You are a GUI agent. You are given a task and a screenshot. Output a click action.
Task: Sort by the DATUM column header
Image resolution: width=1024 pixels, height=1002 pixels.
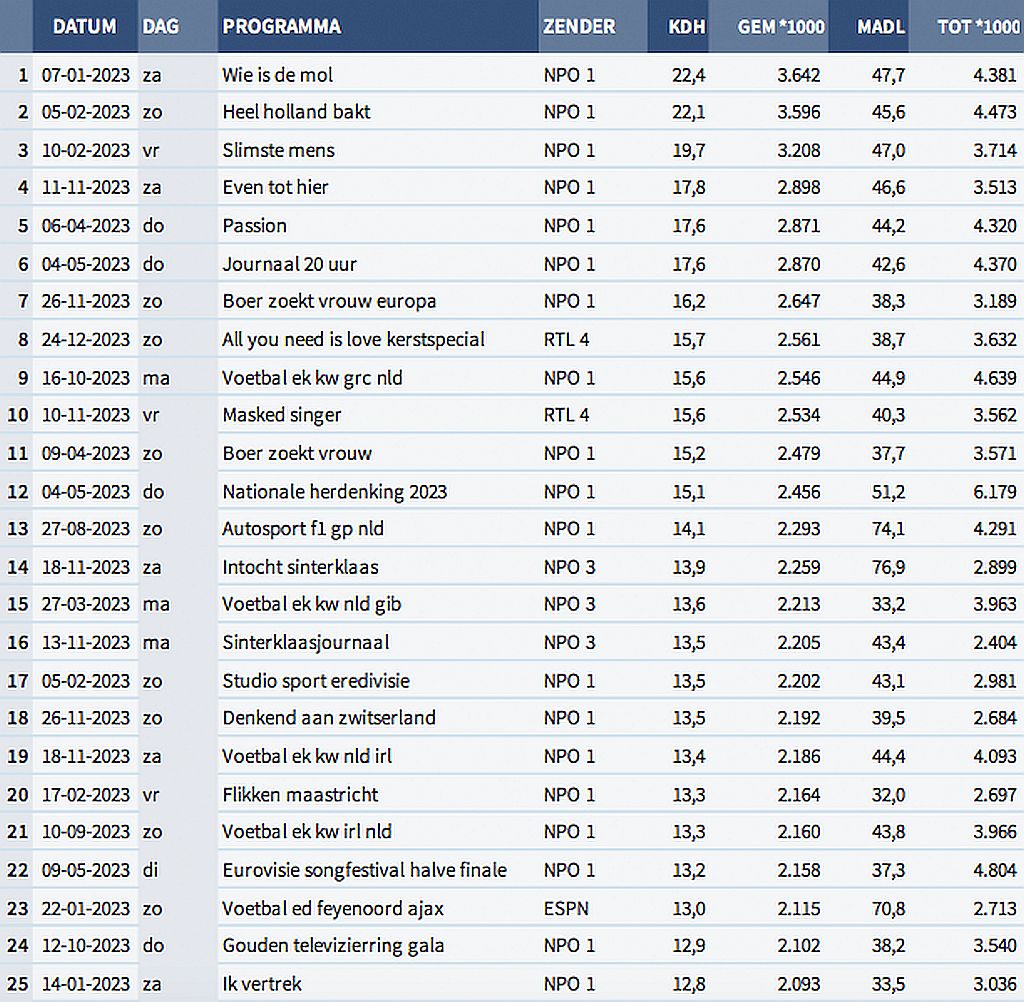pos(84,26)
